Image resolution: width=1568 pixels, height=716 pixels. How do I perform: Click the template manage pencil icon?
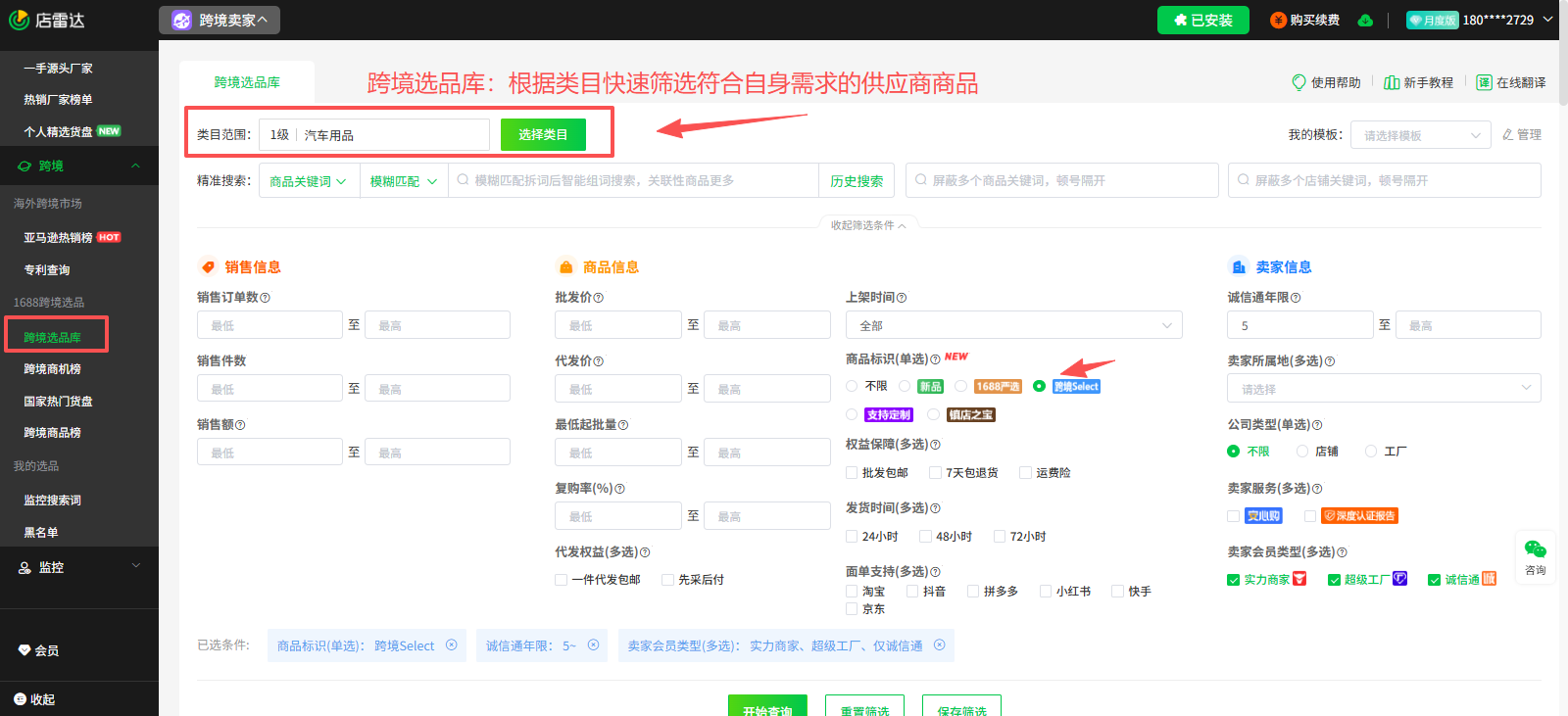click(1508, 134)
